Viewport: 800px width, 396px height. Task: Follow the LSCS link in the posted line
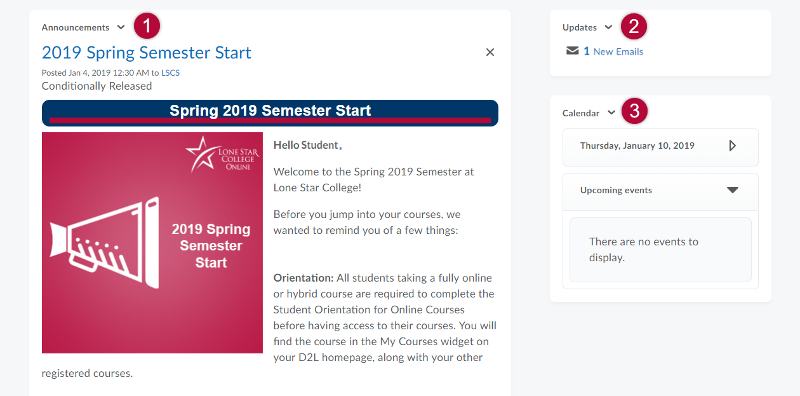(x=170, y=73)
